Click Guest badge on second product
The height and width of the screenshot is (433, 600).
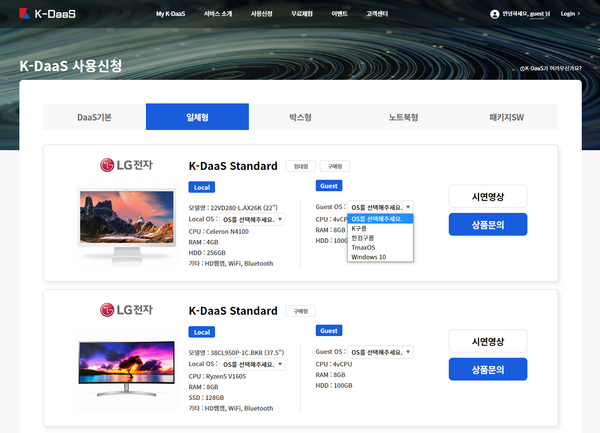(329, 330)
